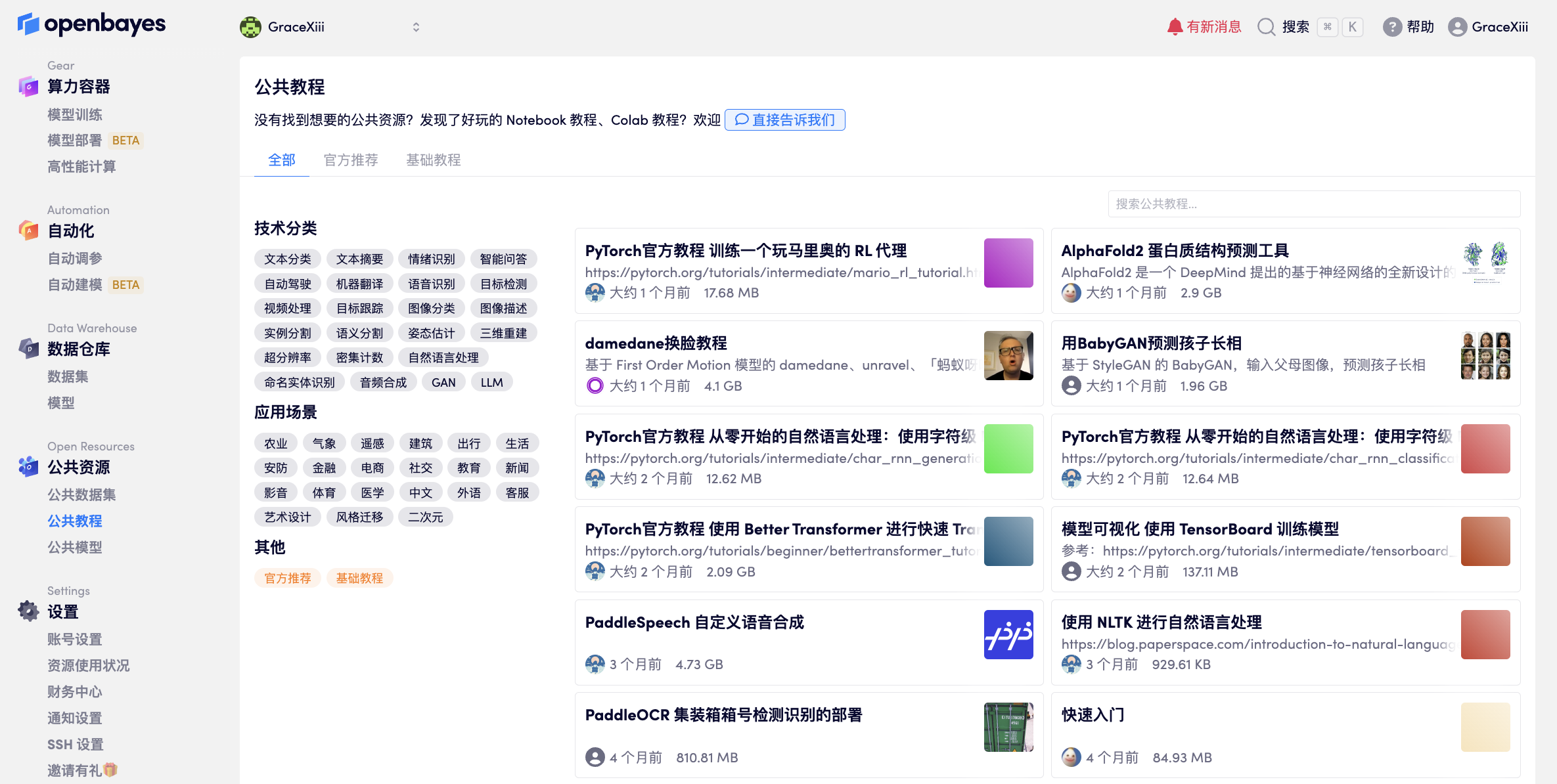
Task: Open the 设置 gear icon
Action: click(x=28, y=611)
